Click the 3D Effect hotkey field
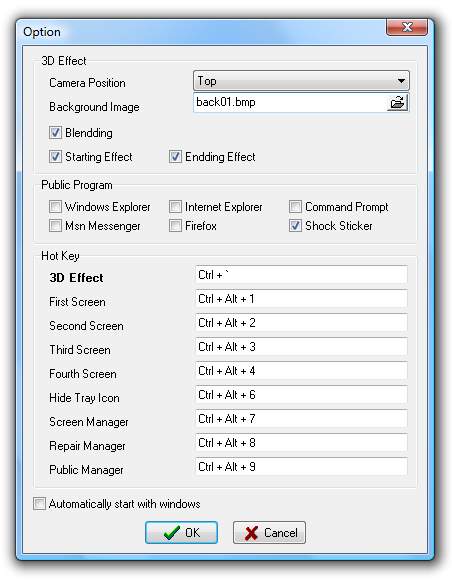The image size is (452, 580). 301,274
